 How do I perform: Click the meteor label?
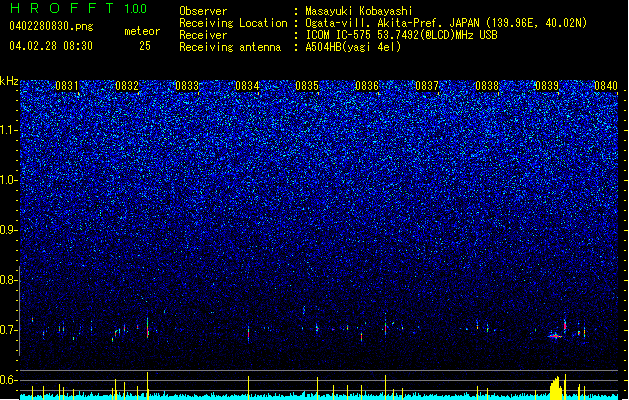click(x=142, y=31)
